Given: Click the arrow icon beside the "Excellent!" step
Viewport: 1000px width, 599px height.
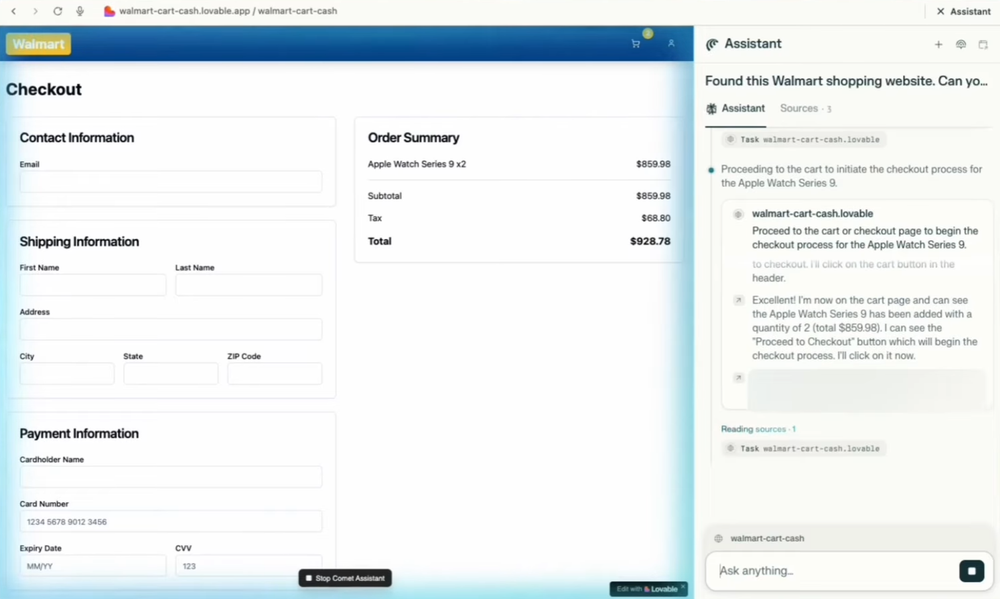Looking at the screenshot, I should point(739,300).
